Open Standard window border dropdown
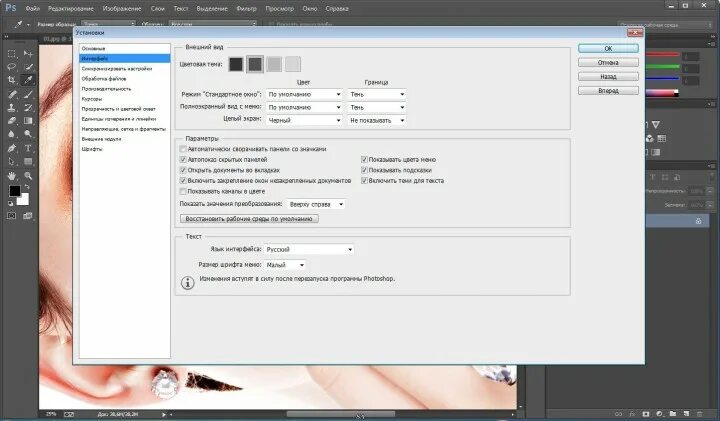Viewport: 720px width, 421px height. coord(377,94)
